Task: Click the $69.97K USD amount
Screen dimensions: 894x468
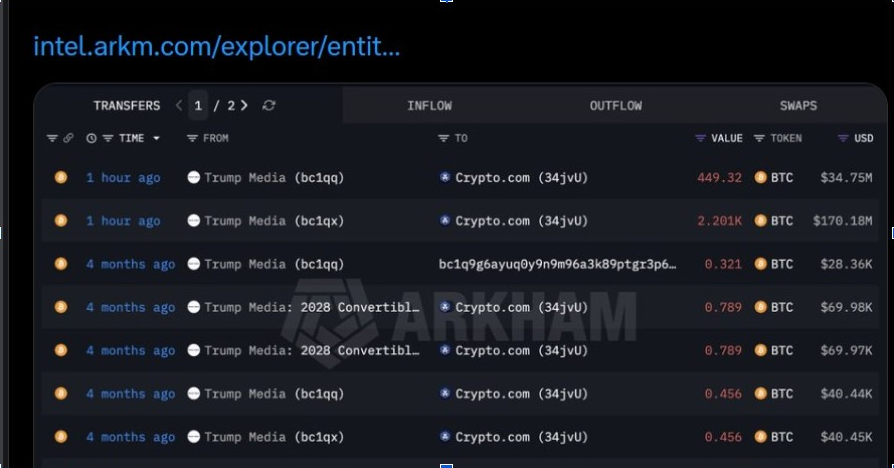Action: click(x=847, y=351)
